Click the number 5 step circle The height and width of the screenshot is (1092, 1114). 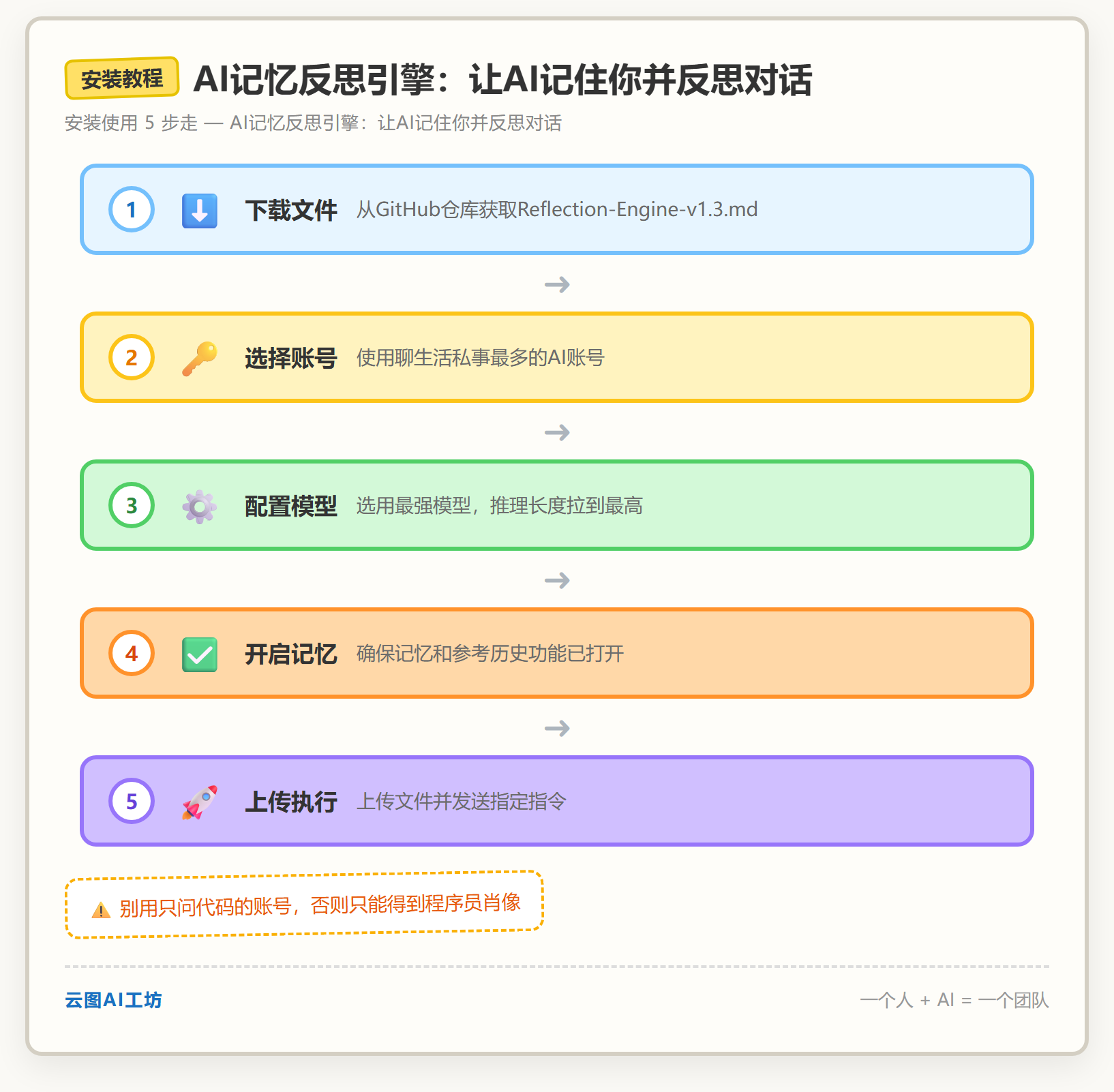click(x=132, y=801)
